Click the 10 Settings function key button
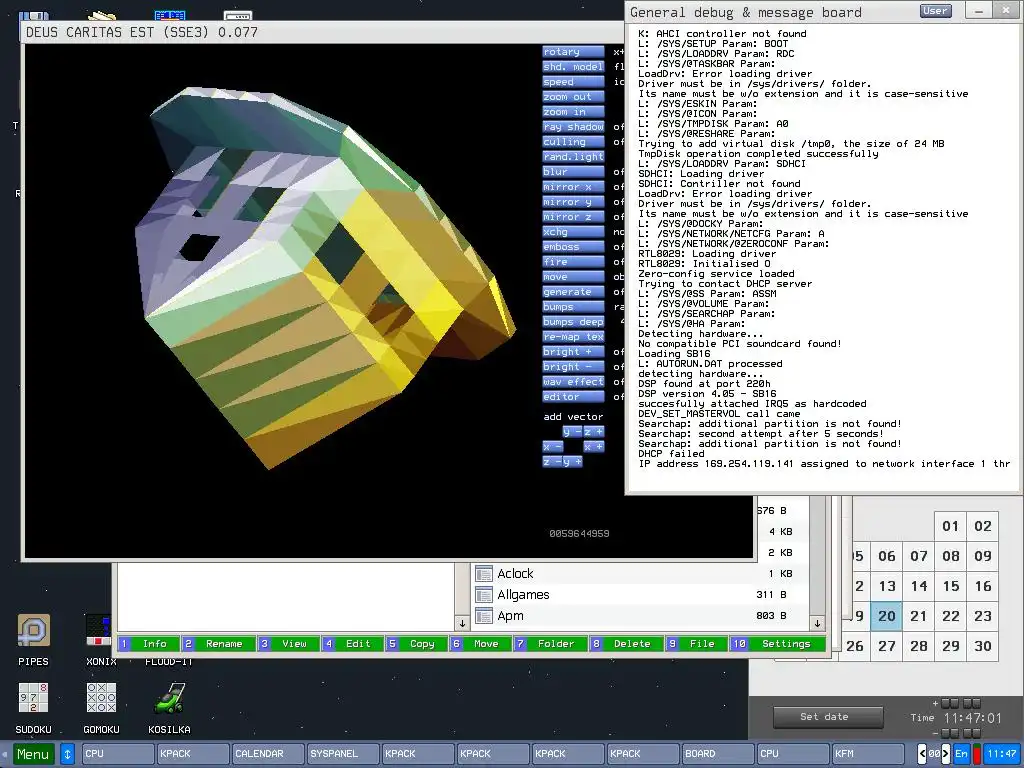The height and width of the screenshot is (768, 1024). (x=777, y=644)
